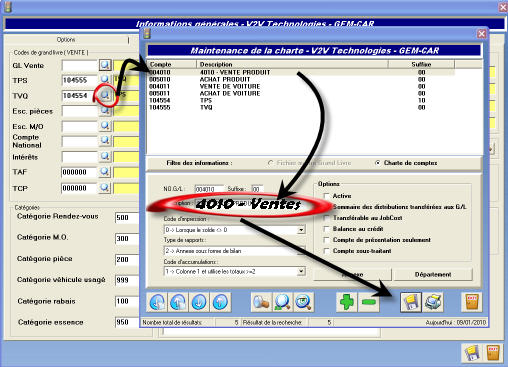Select row 005010 ACHAT PRODUIT
508x367 pixels.
(x=302, y=79)
